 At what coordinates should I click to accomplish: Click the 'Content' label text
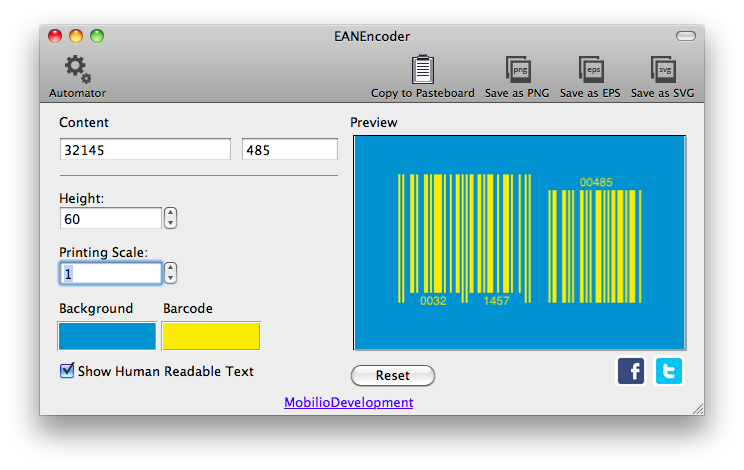click(x=84, y=122)
